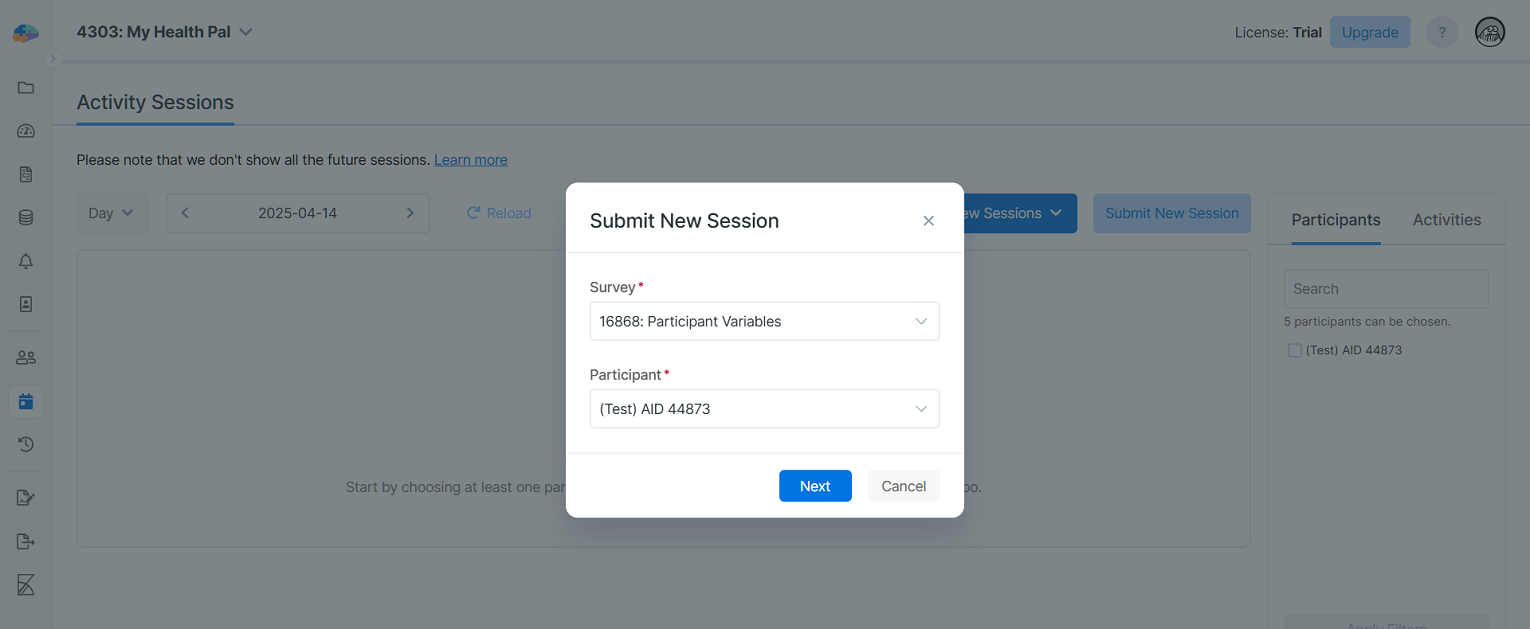Open the help question-mark icon

click(1441, 31)
